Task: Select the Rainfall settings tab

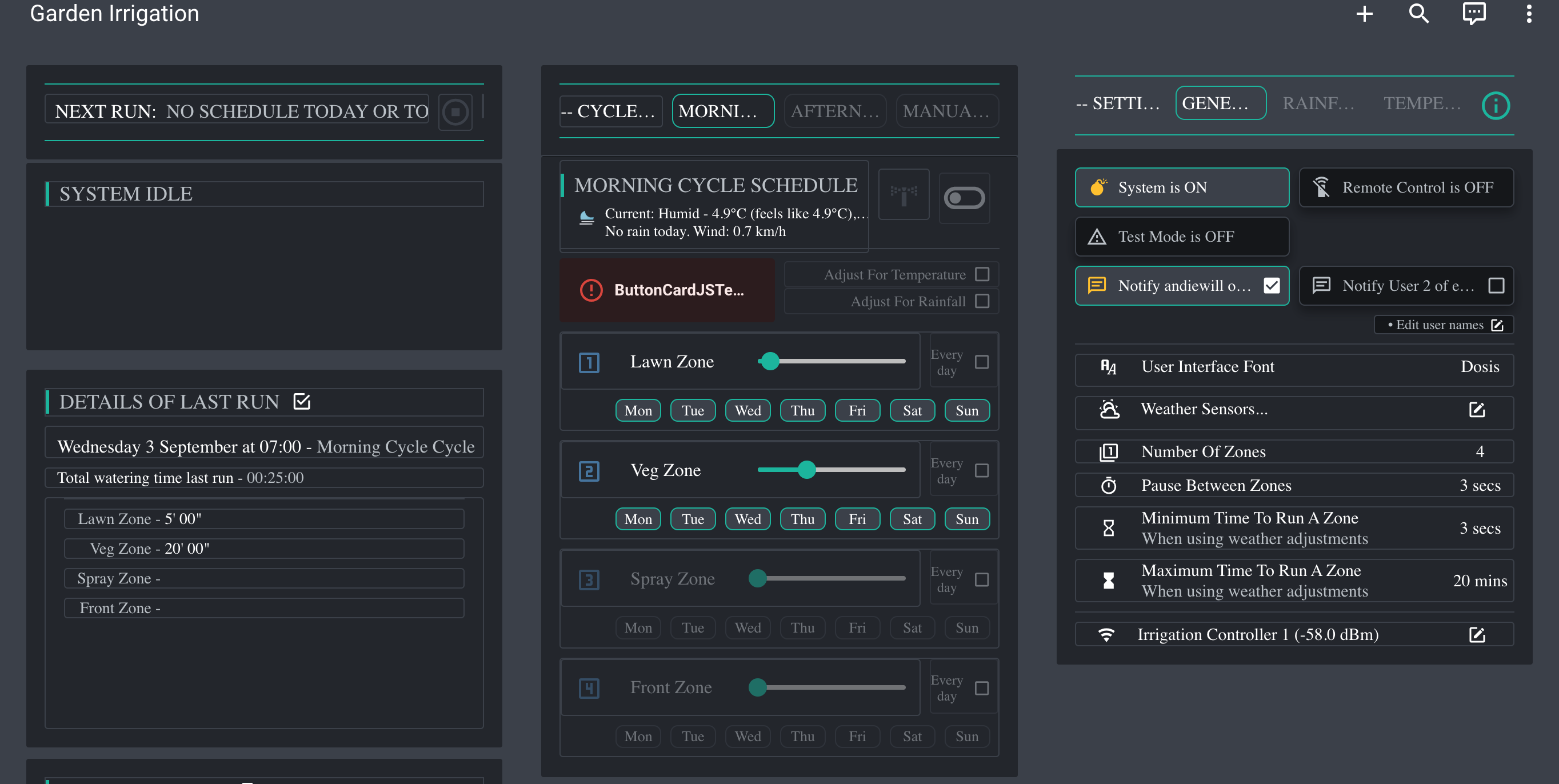Action: [x=1319, y=103]
